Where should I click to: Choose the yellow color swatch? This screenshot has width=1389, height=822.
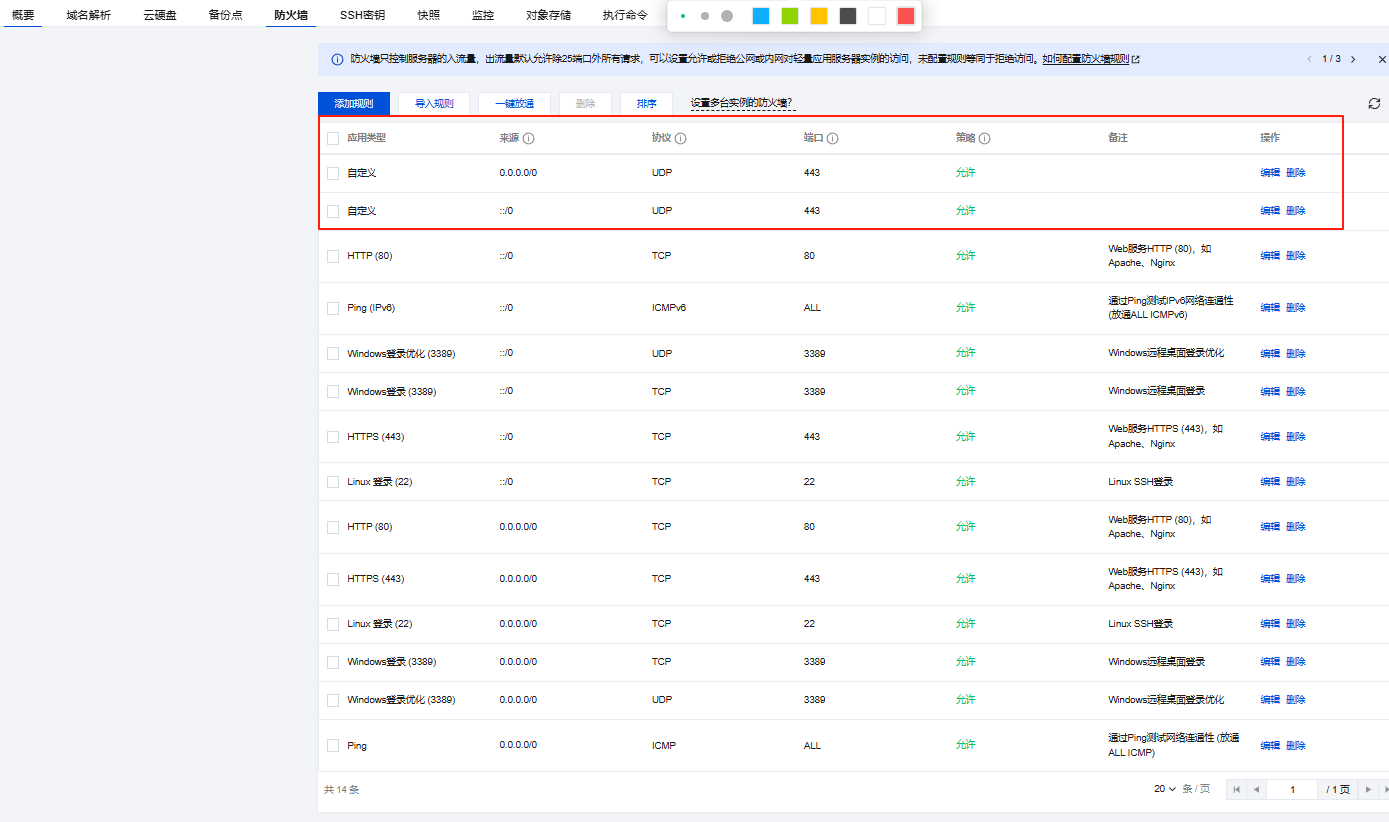pos(819,16)
